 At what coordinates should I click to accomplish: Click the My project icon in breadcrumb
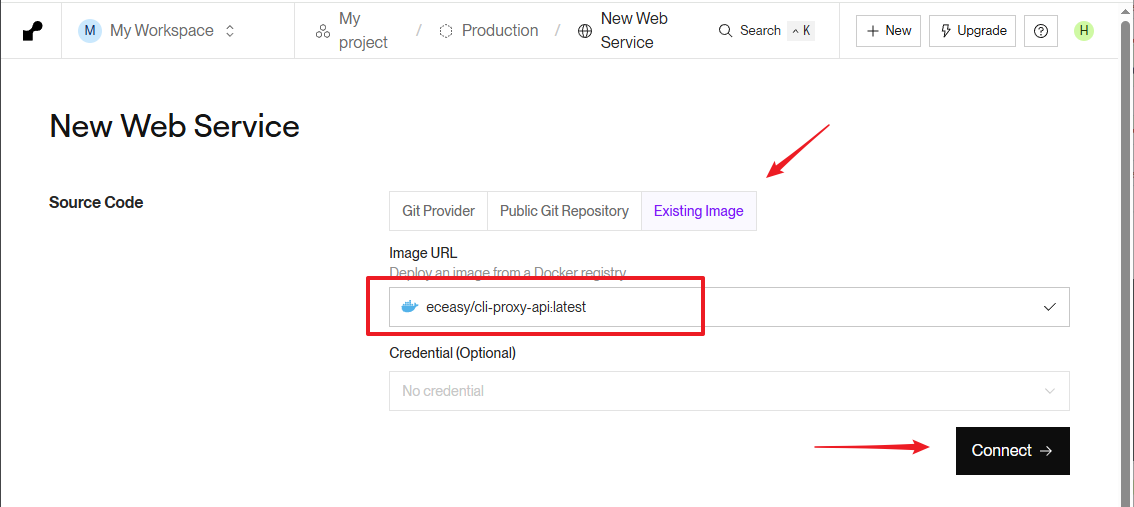[x=323, y=31]
